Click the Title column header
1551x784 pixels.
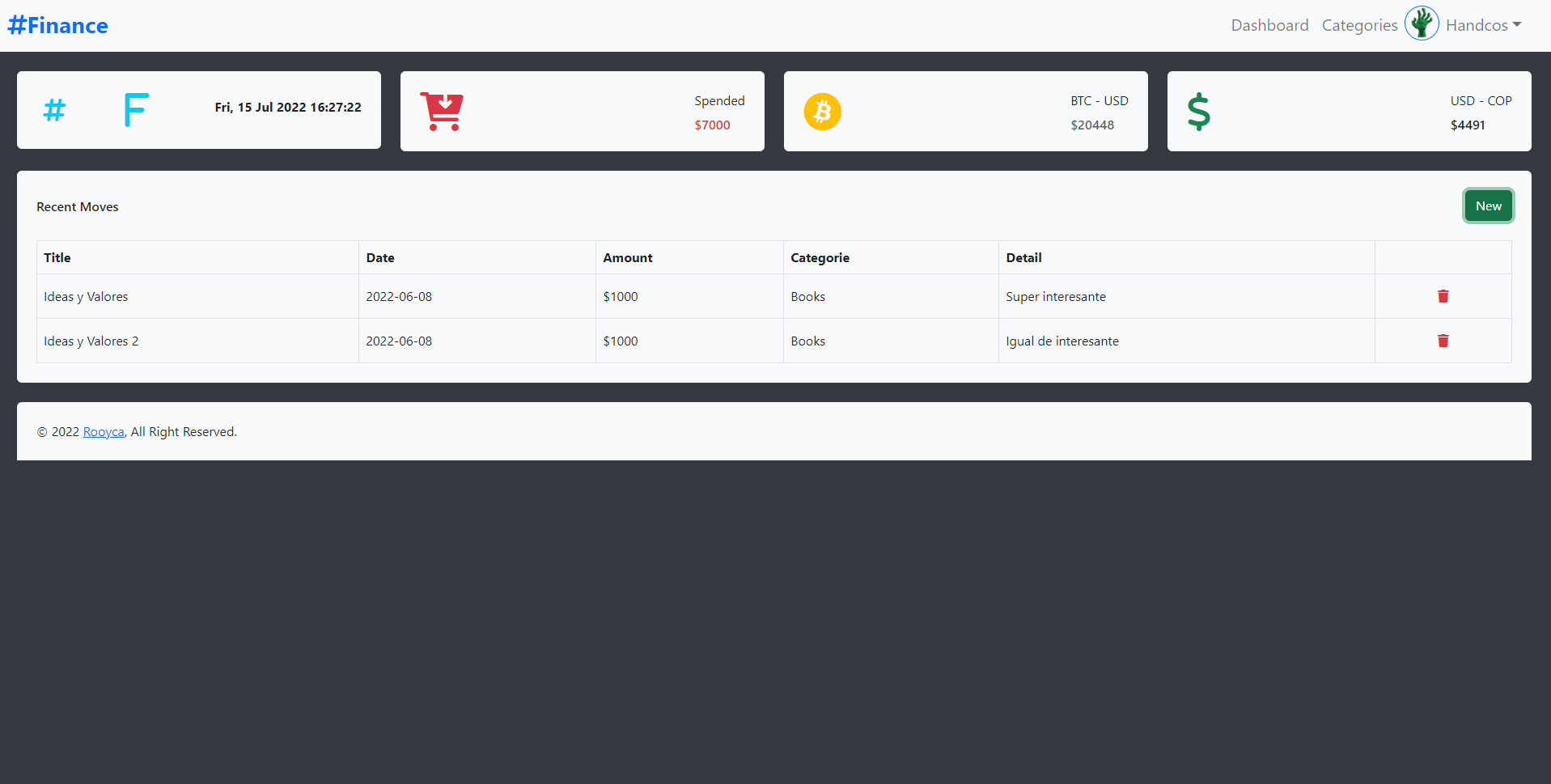click(x=57, y=257)
